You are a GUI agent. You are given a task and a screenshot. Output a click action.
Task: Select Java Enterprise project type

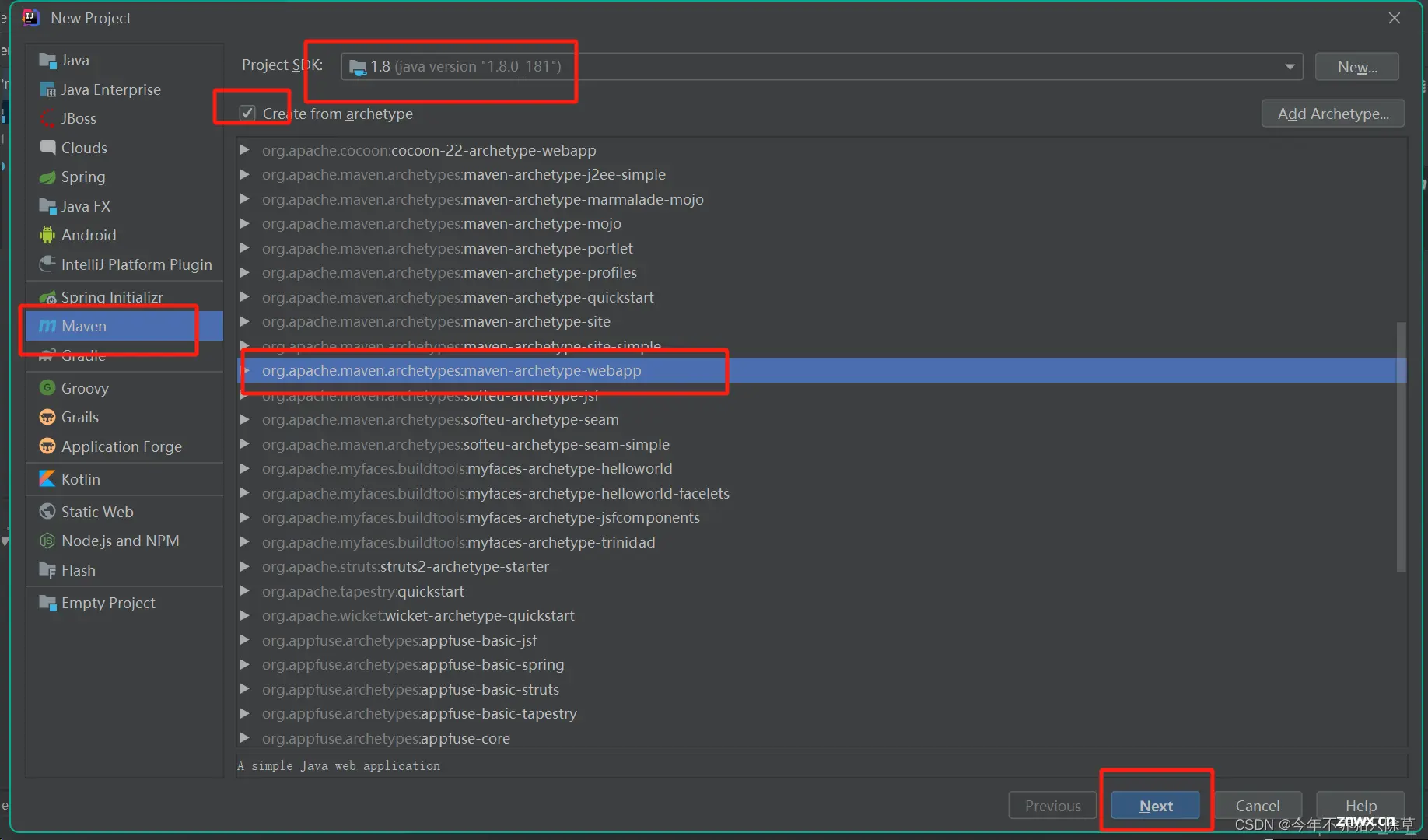pos(111,89)
